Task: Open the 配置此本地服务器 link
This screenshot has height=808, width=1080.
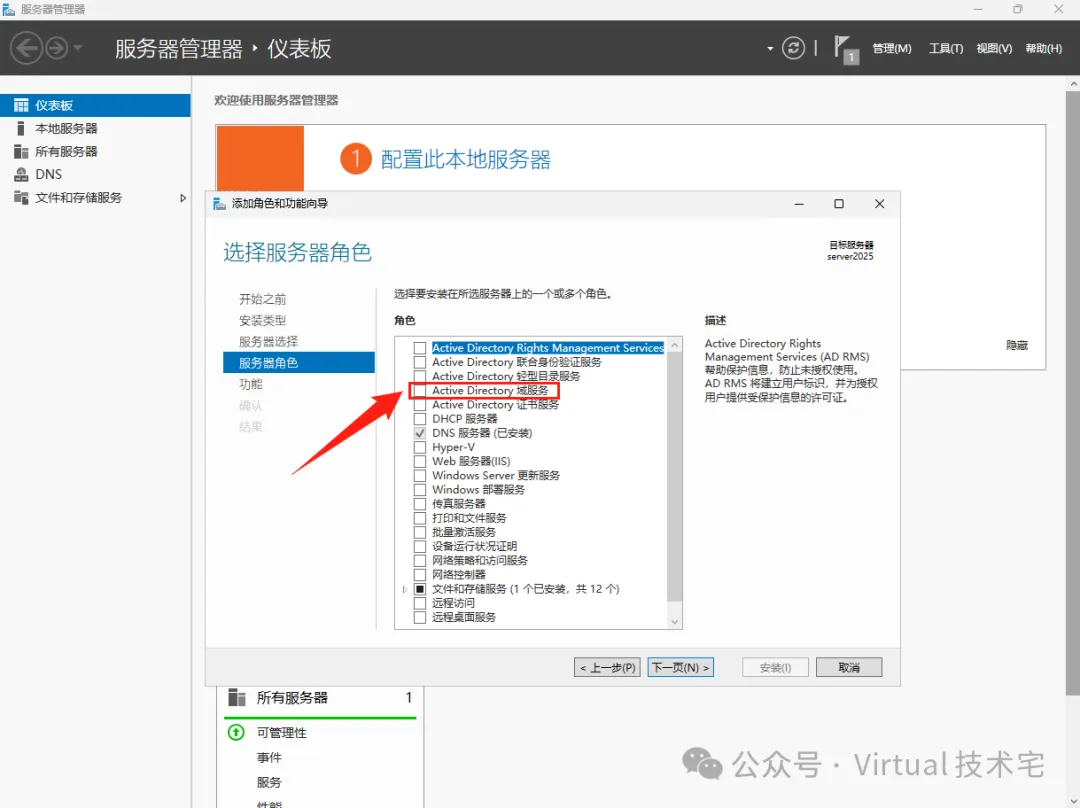Action: (466, 160)
